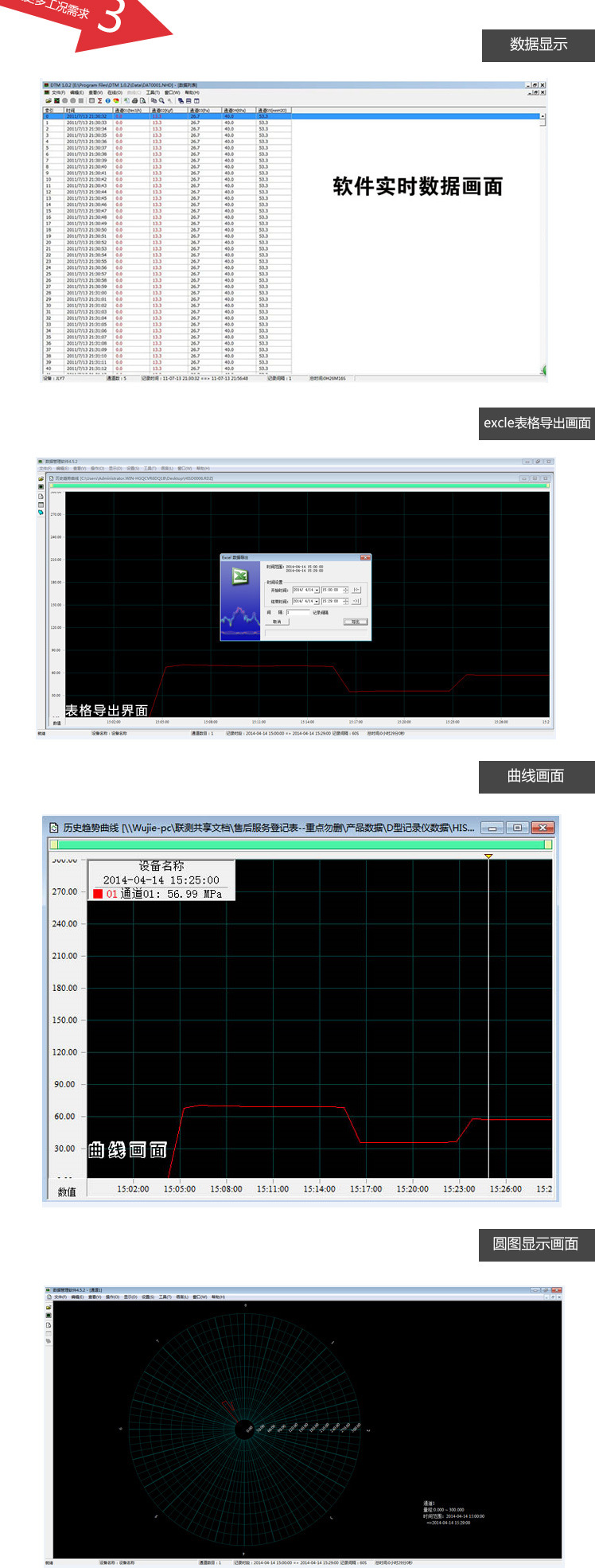
Task: Click the printer icon in DTM toolbar
Action: coord(135,101)
